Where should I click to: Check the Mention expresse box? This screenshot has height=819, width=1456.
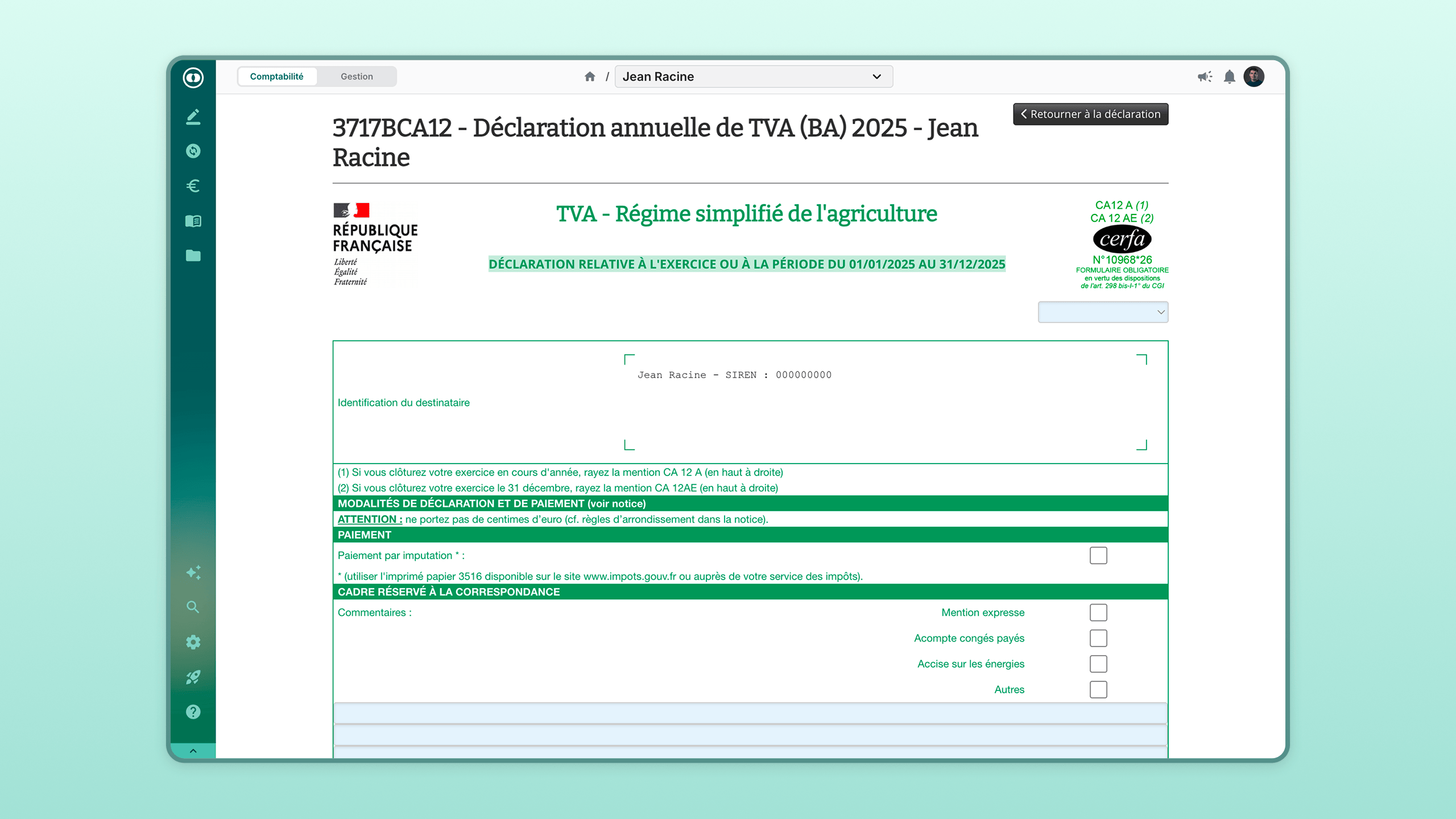coord(1098,613)
